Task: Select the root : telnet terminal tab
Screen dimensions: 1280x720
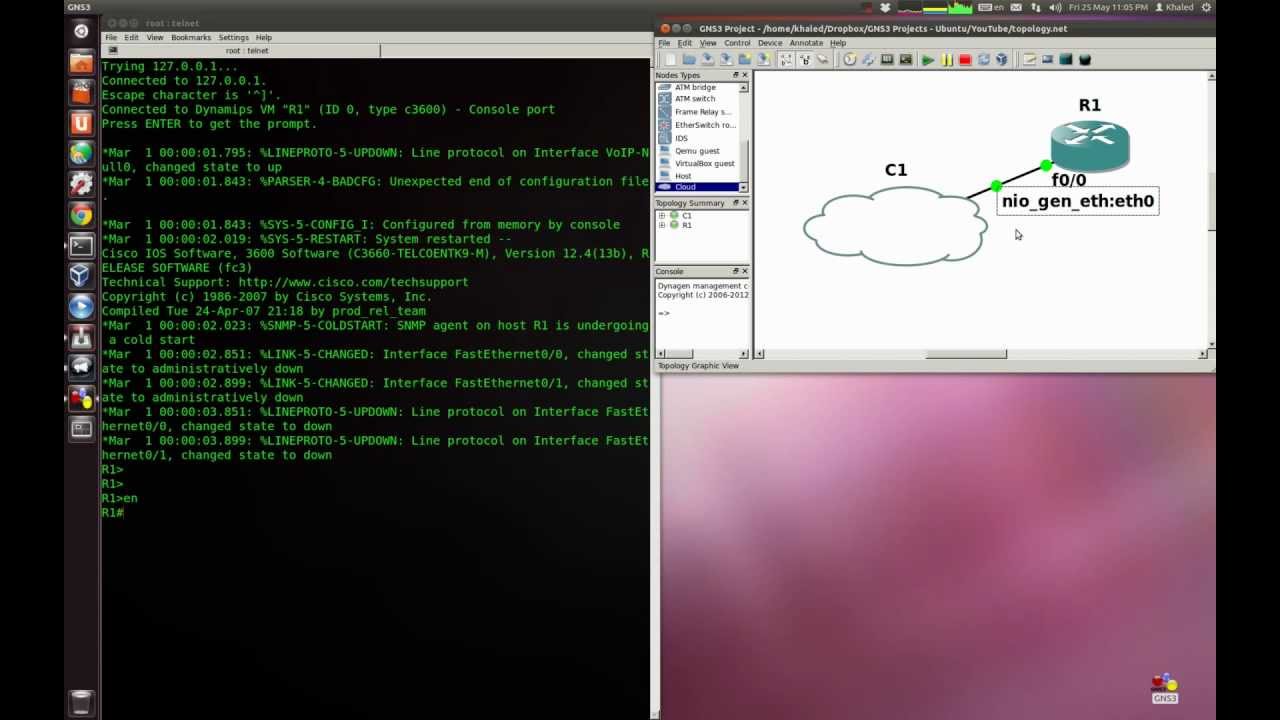Action: (x=240, y=50)
